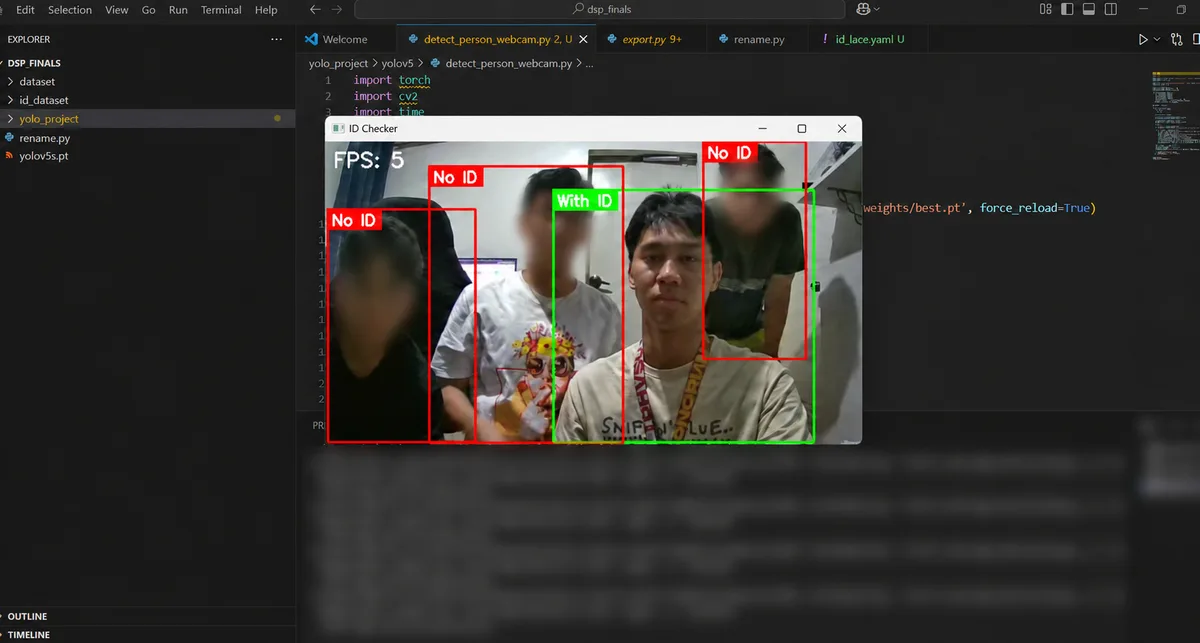Open rename.py in Explorer
The width and height of the screenshot is (1200, 643).
[147, 138]
